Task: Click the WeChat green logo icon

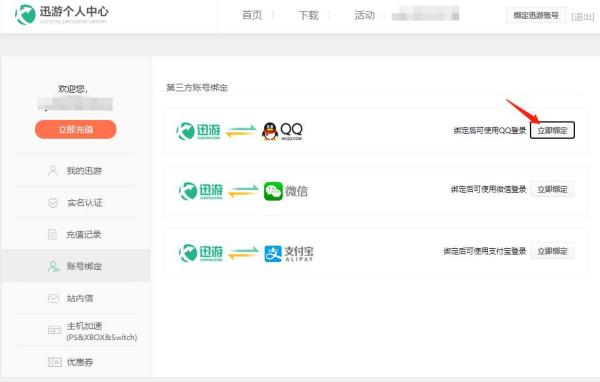Action: (273, 191)
